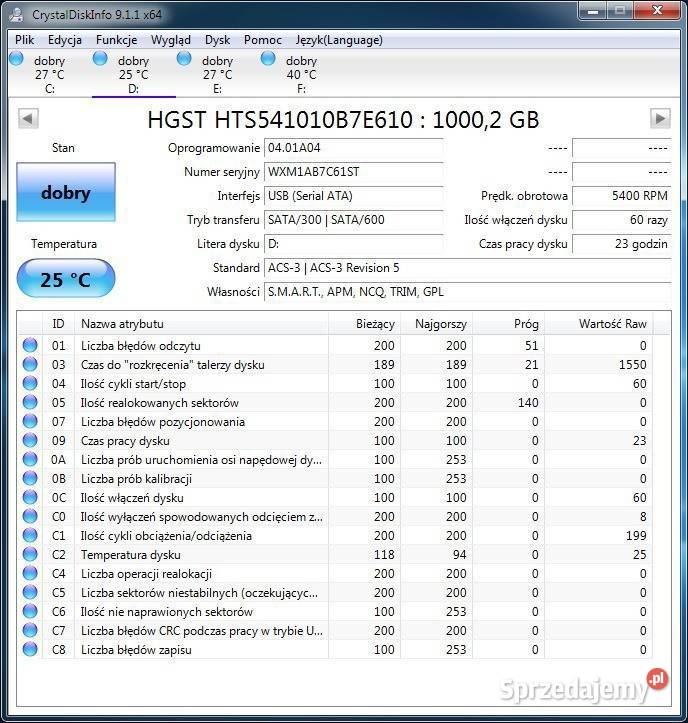Image resolution: width=688 pixels, height=723 pixels.
Task: Click status orb for attribute 01 read errors
Action: (30, 346)
